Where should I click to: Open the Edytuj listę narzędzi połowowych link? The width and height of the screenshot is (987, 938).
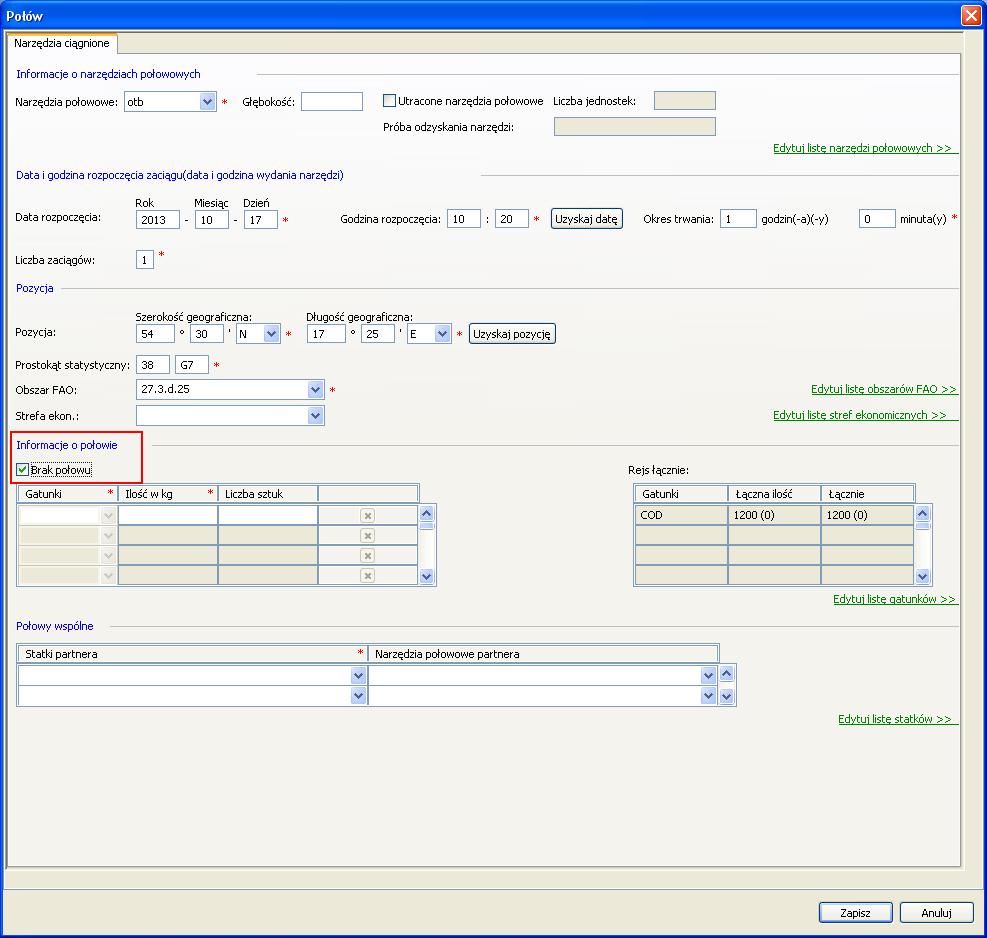point(864,148)
